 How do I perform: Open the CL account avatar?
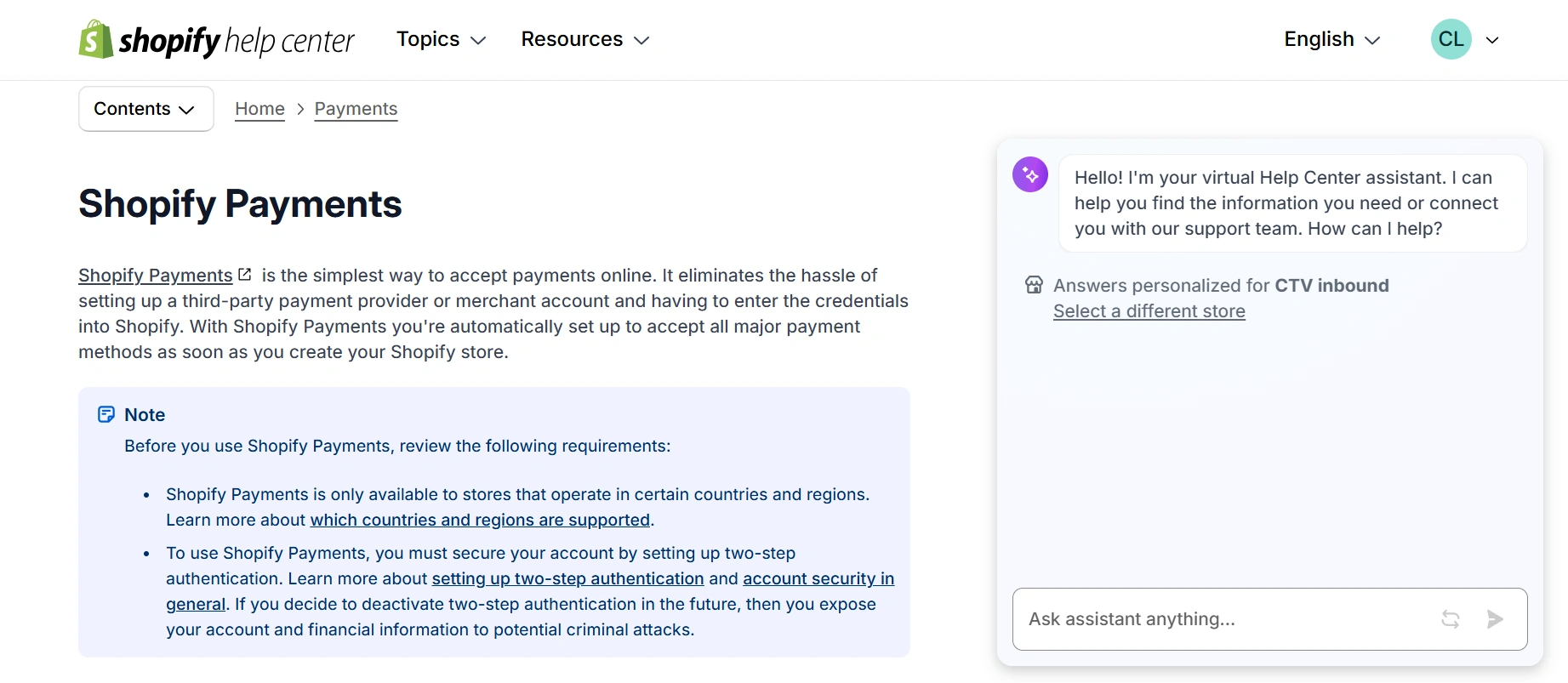(1451, 39)
